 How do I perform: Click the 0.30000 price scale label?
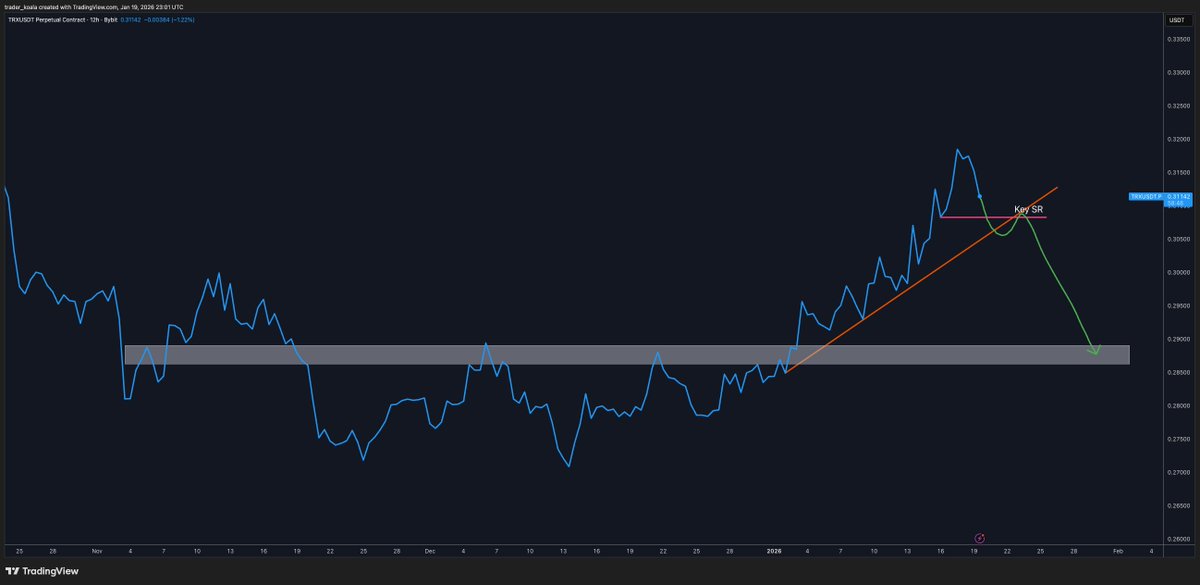coord(1178,272)
